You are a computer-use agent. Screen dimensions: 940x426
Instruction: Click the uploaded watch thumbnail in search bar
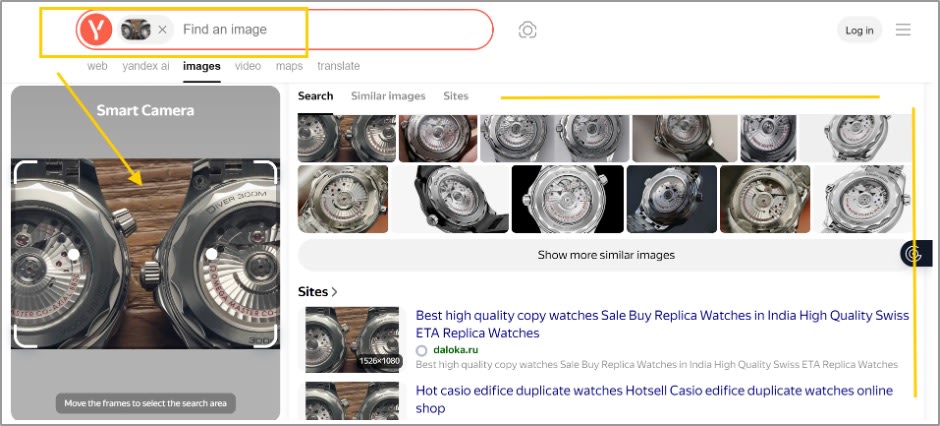click(135, 29)
